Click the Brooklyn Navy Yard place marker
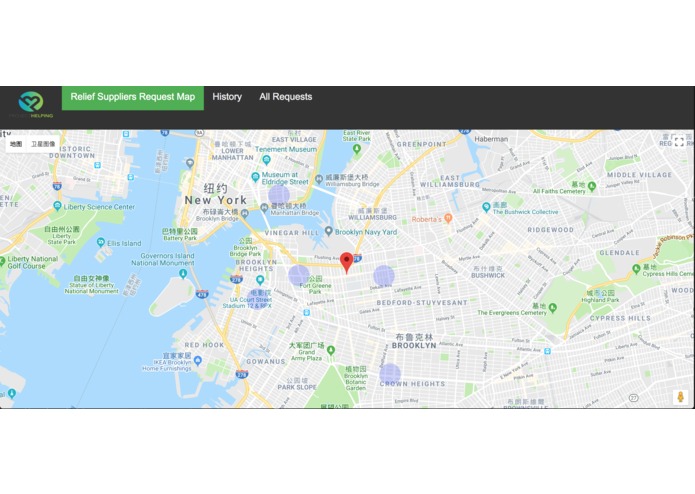 pyautogui.click(x=328, y=231)
